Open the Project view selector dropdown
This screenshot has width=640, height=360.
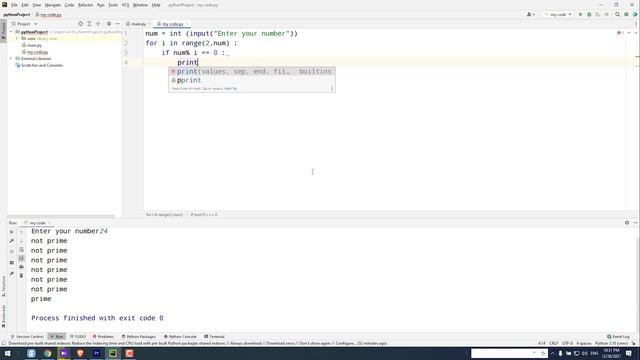pos(24,24)
